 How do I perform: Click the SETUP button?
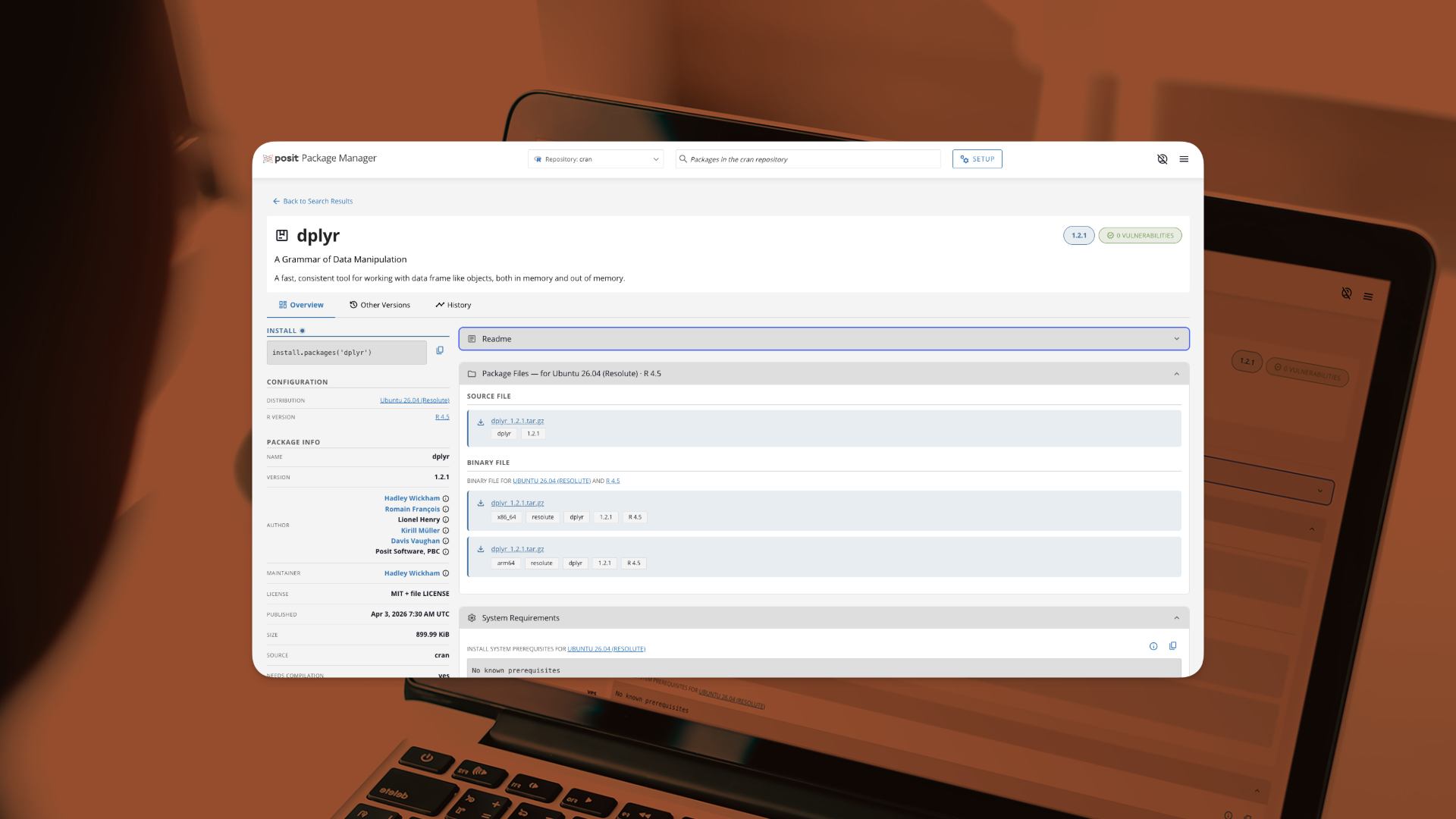[977, 159]
